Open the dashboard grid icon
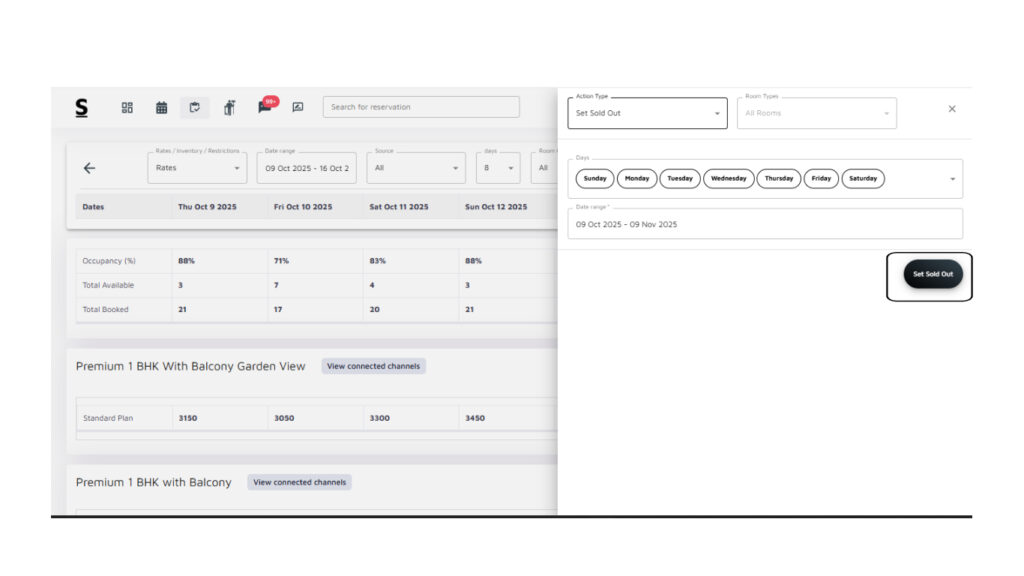Image resolution: width=1024 pixels, height=576 pixels. point(127,108)
